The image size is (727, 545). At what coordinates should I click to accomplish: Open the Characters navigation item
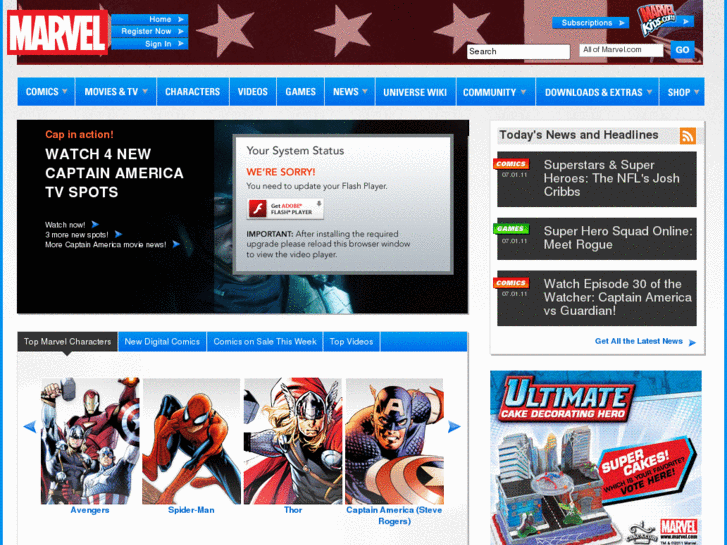pyautogui.click(x=193, y=92)
